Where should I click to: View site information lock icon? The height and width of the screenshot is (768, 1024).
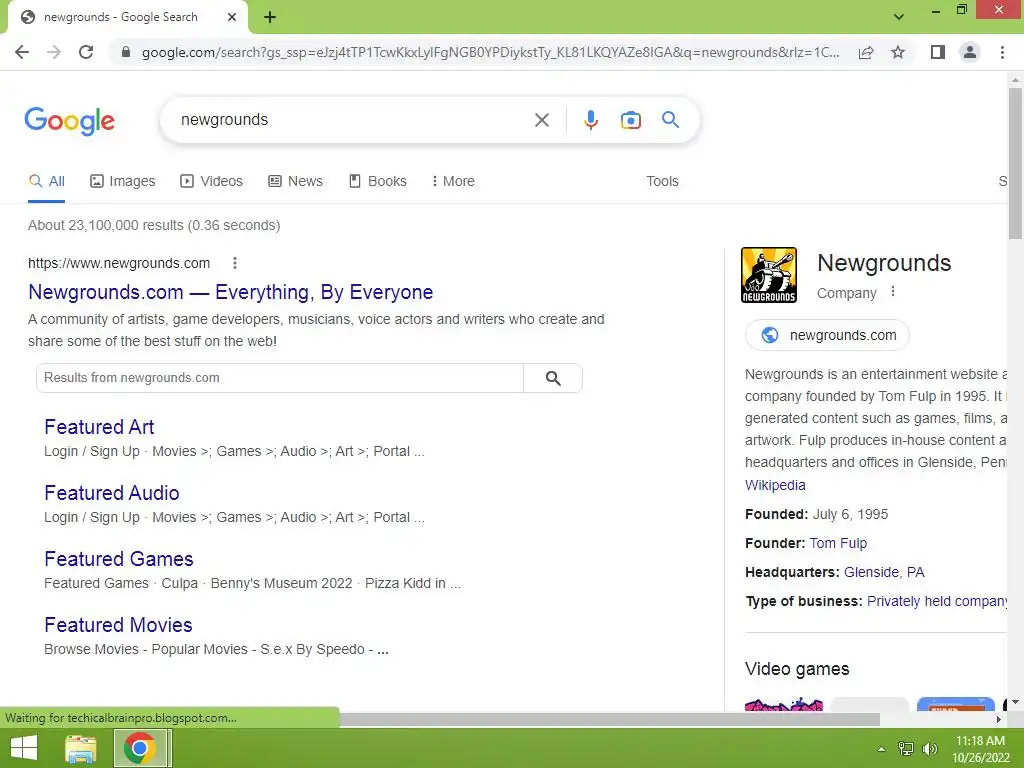click(x=126, y=52)
